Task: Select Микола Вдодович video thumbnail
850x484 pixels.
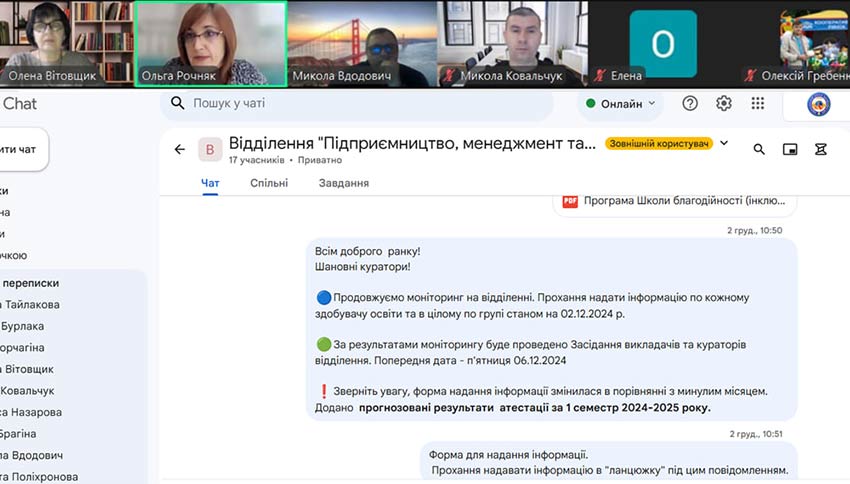Action: point(361,42)
